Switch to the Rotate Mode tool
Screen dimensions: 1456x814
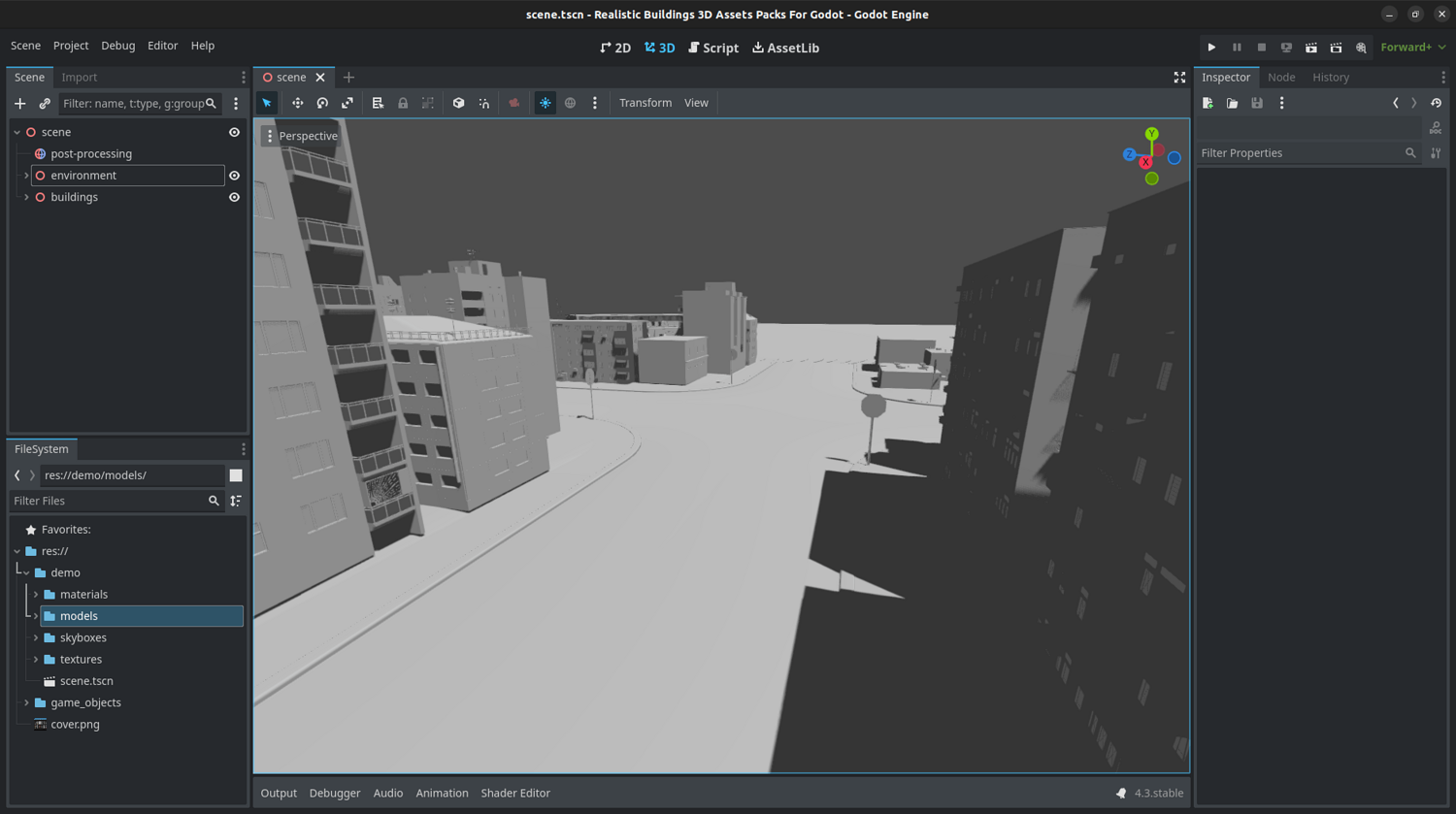tap(322, 103)
